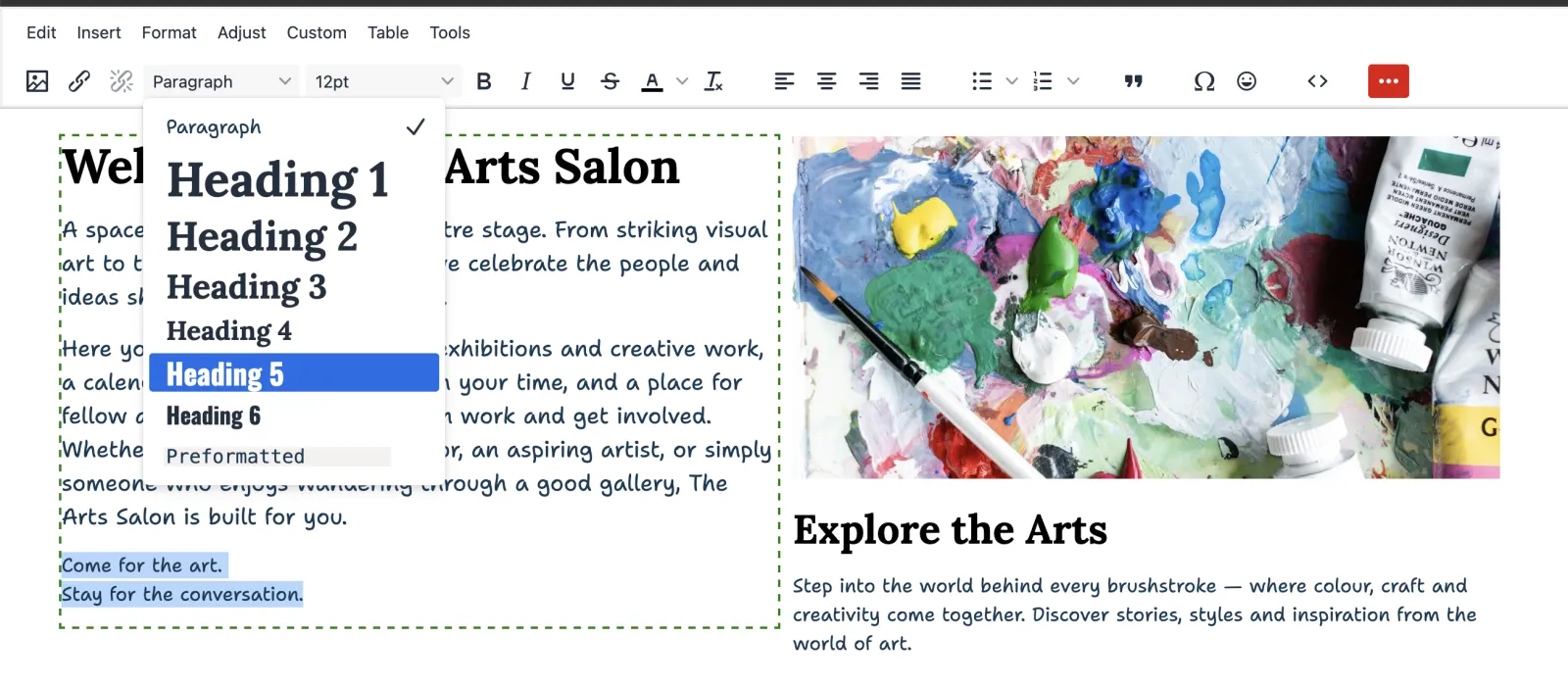This screenshot has height=686, width=1568.
Task: Insert a blockquote
Action: tap(1134, 81)
